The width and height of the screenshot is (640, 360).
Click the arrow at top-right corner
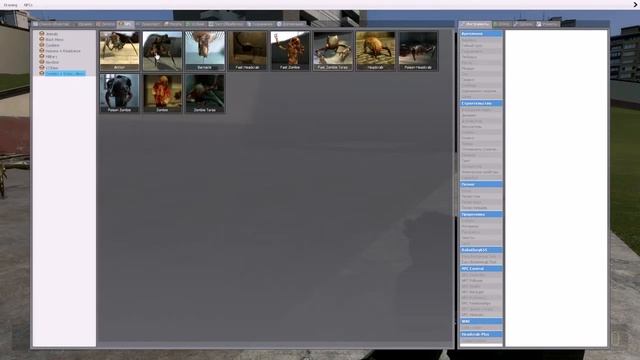point(636,5)
